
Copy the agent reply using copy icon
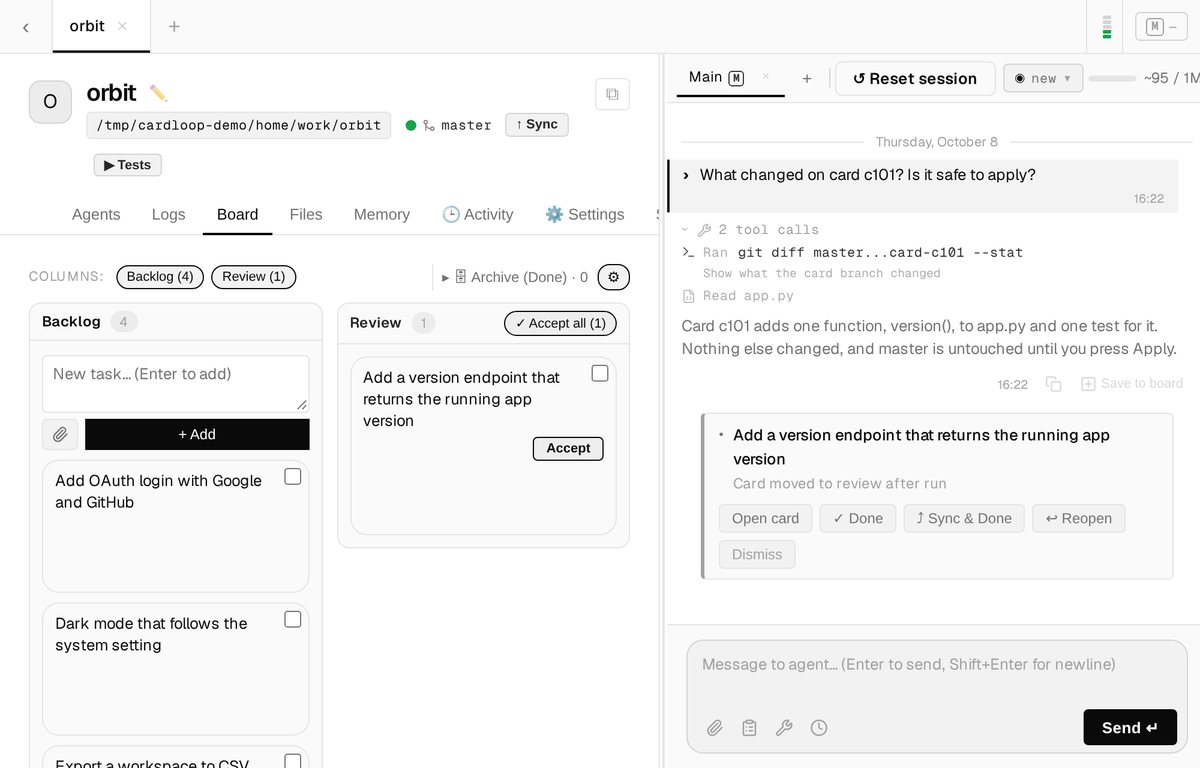click(1053, 383)
